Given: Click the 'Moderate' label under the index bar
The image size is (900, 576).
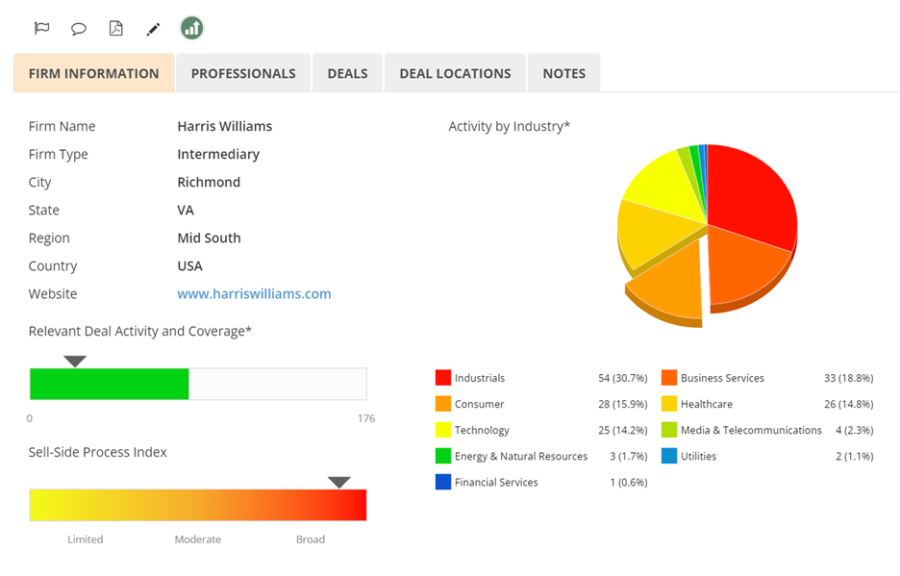Looking at the screenshot, I should [198, 539].
